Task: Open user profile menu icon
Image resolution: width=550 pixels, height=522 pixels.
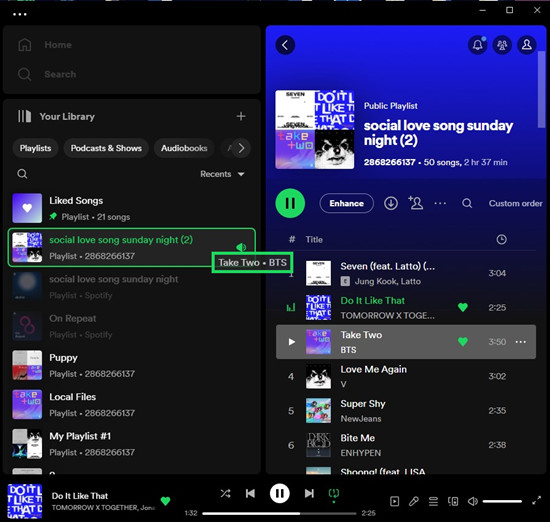Action: 526,45
